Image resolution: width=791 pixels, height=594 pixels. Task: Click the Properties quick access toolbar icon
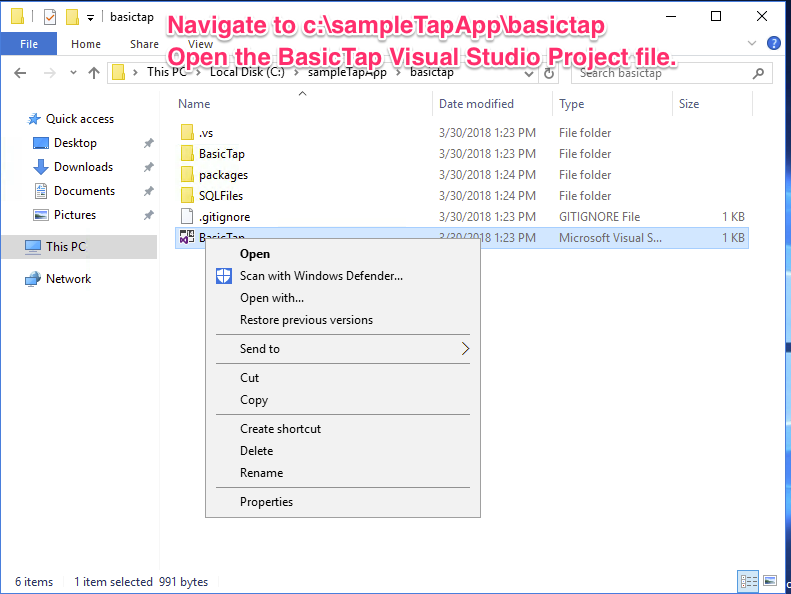point(50,17)
